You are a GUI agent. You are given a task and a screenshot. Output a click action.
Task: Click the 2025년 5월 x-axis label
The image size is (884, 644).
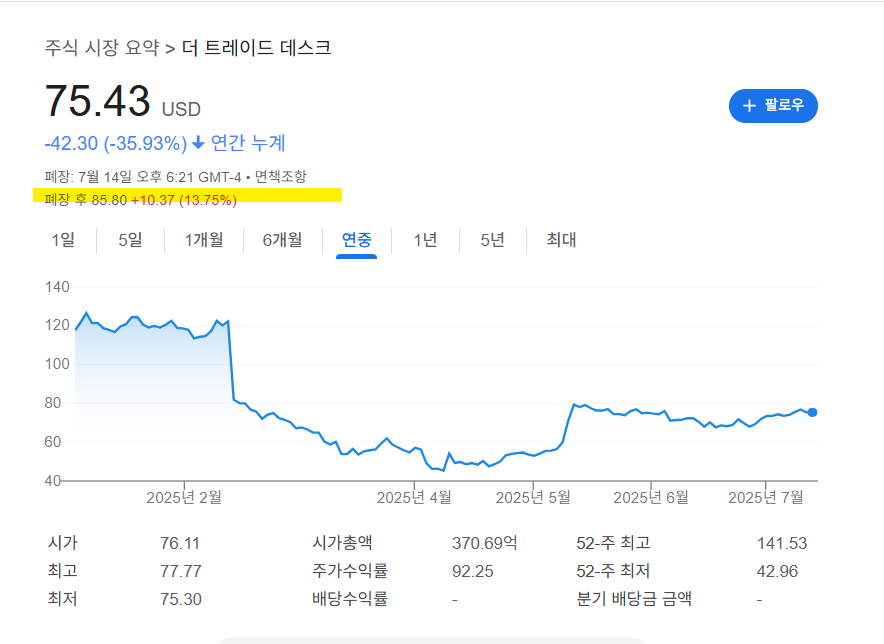point(533,497)
